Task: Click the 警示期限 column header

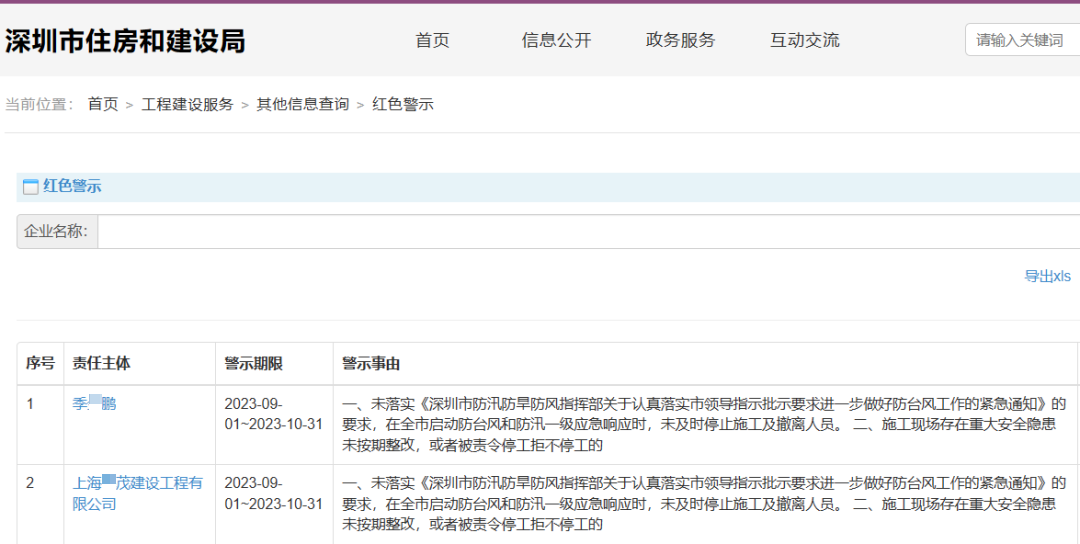Action: (x=274, y=364)
